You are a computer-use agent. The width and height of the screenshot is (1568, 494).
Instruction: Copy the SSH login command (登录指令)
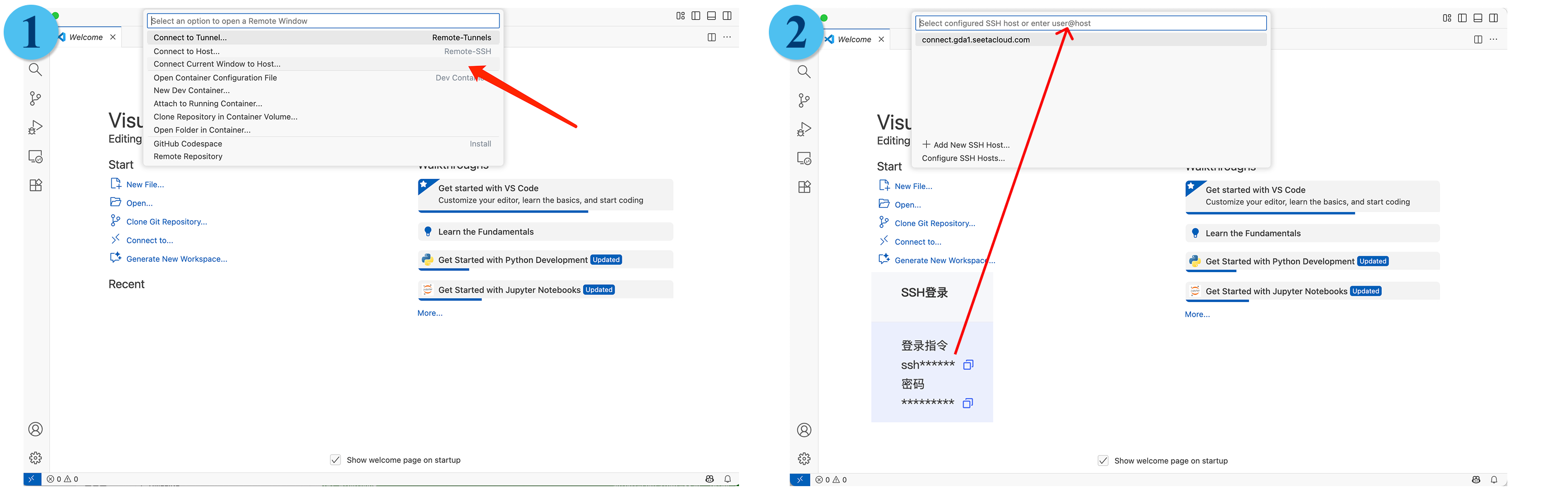click(x=968, y=365)
